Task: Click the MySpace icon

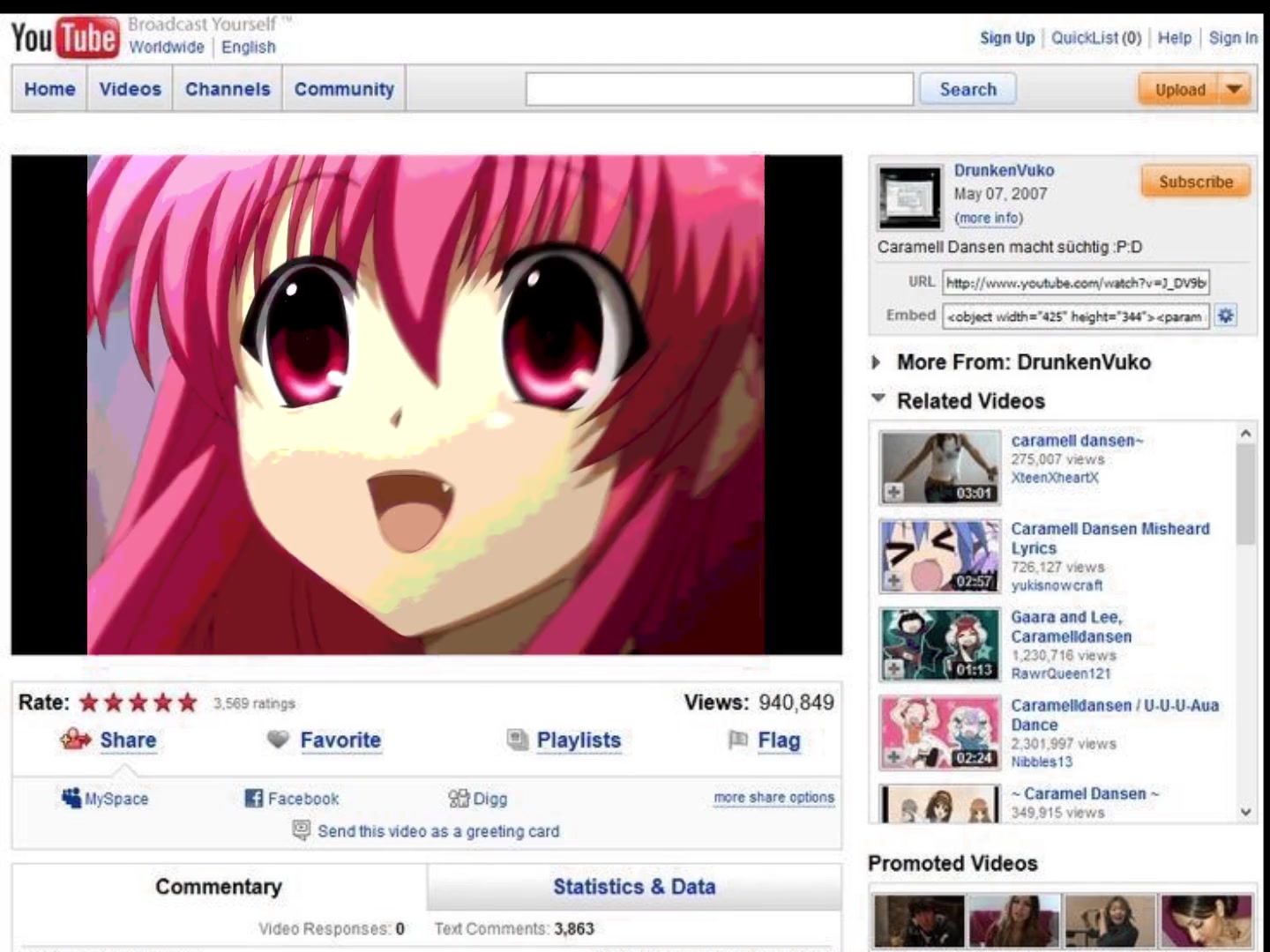Action: point(71,798)
